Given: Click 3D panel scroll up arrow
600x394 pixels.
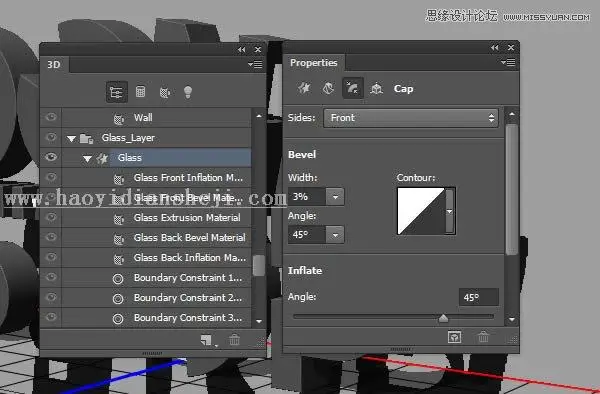Looking at the screenshot, I should [x=259, y=116].
